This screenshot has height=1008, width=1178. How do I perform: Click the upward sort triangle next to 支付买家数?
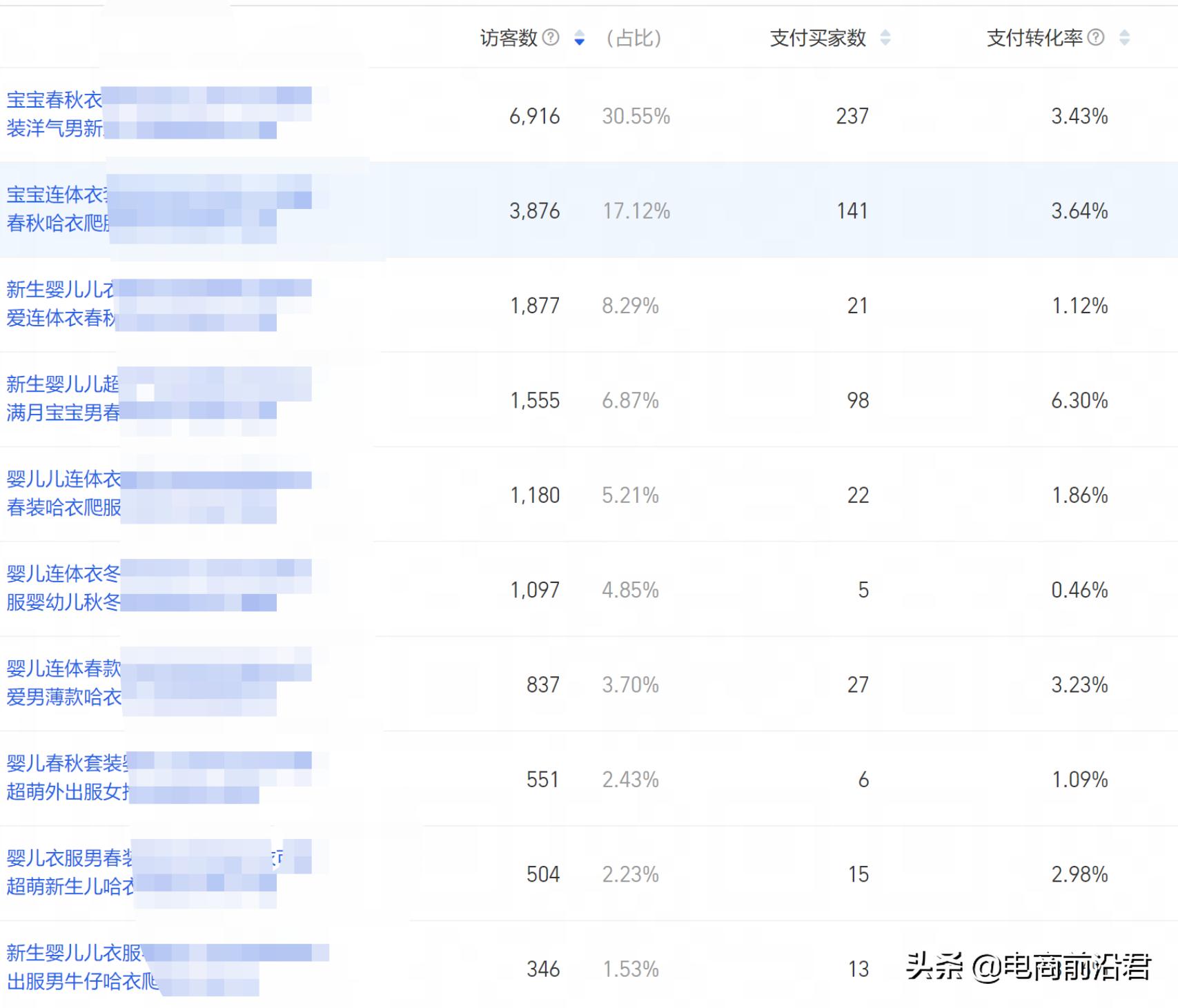pyautogui.click(x=884, y=33)
